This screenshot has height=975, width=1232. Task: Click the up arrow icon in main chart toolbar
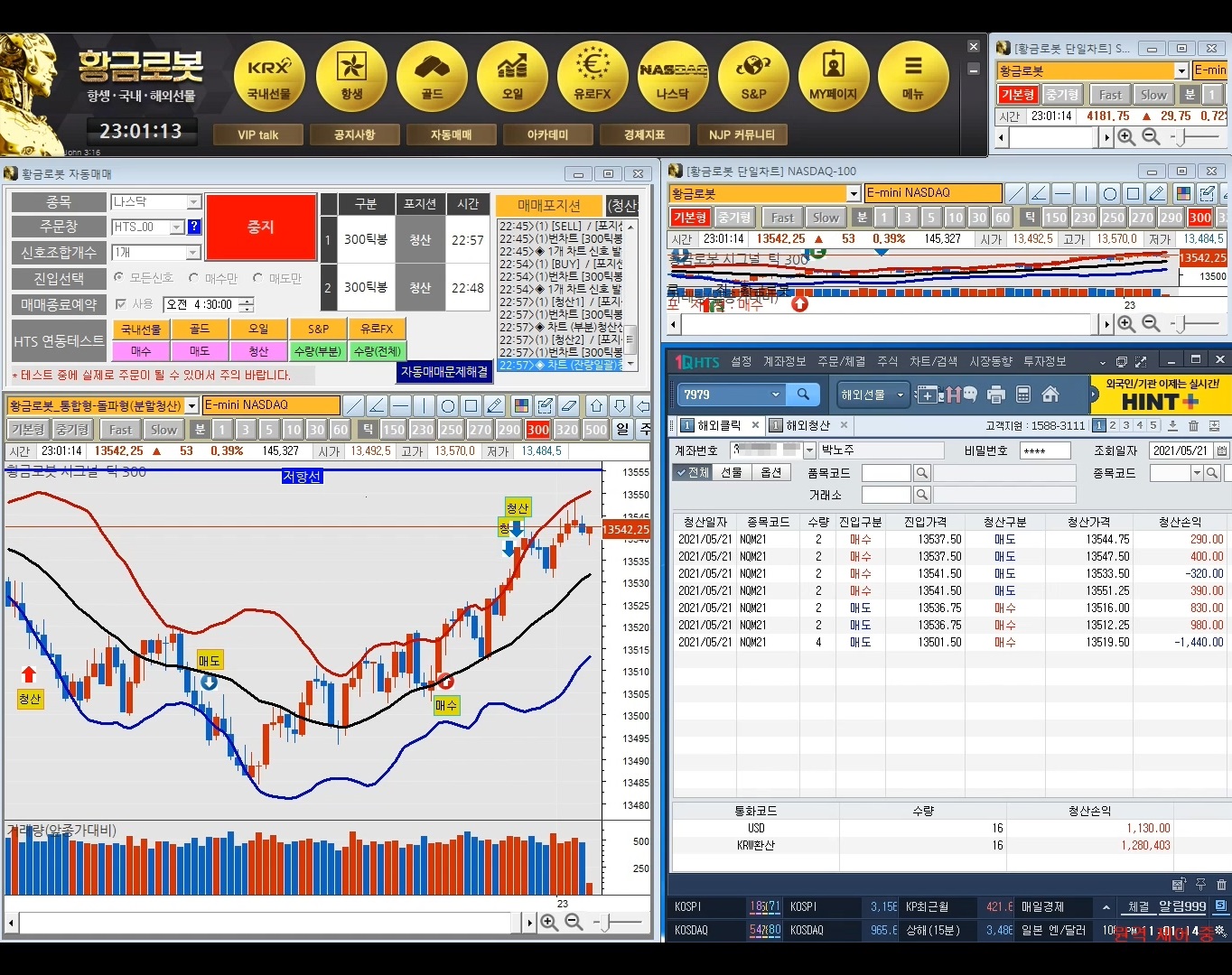click(596, 405)
